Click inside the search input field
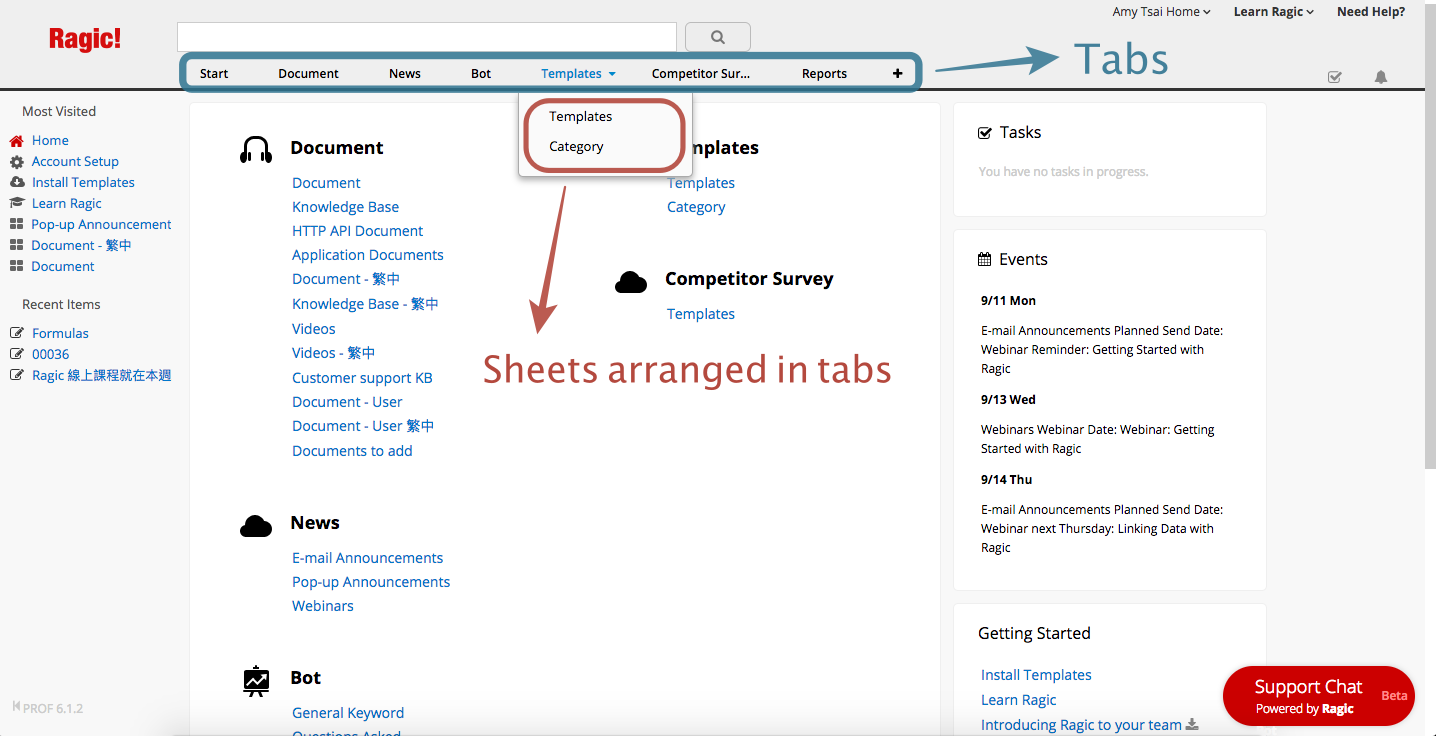Screen dimensions: 1436x736 pos(425,35)
